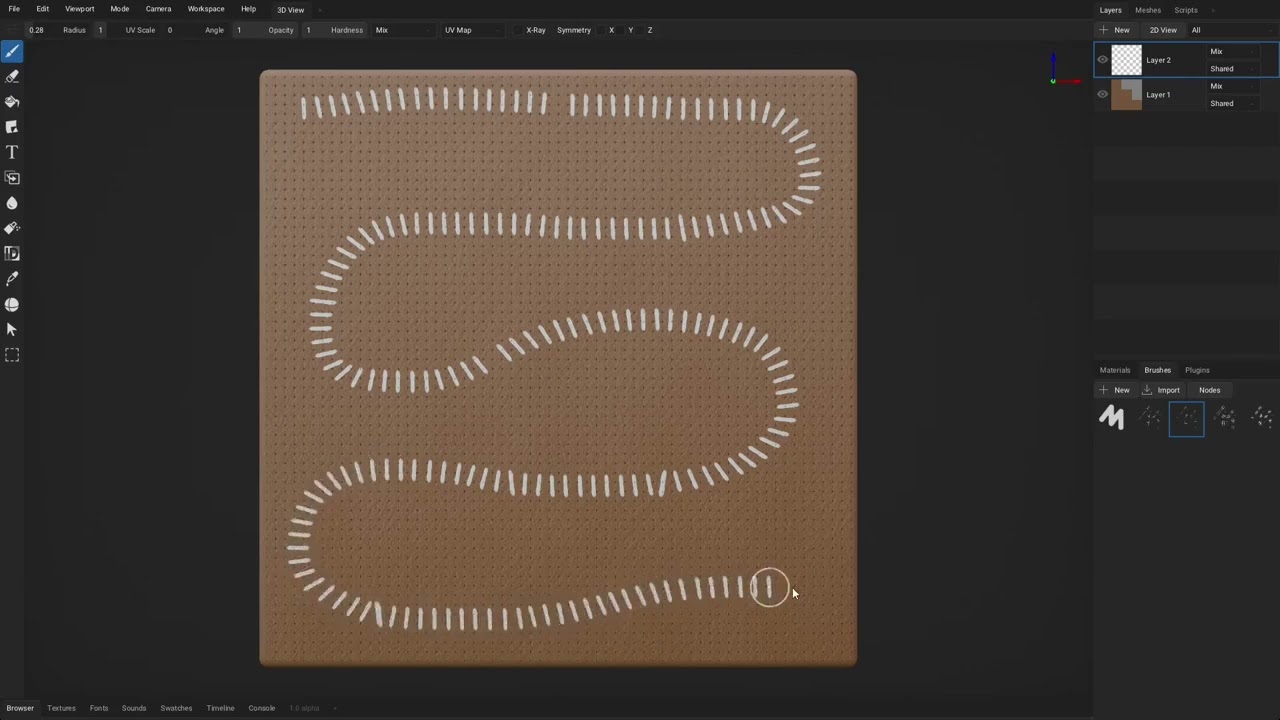The image size is (1280, 720).
Task: Click Layer 1 brown thumbnail
Action: click(1127, 95)
